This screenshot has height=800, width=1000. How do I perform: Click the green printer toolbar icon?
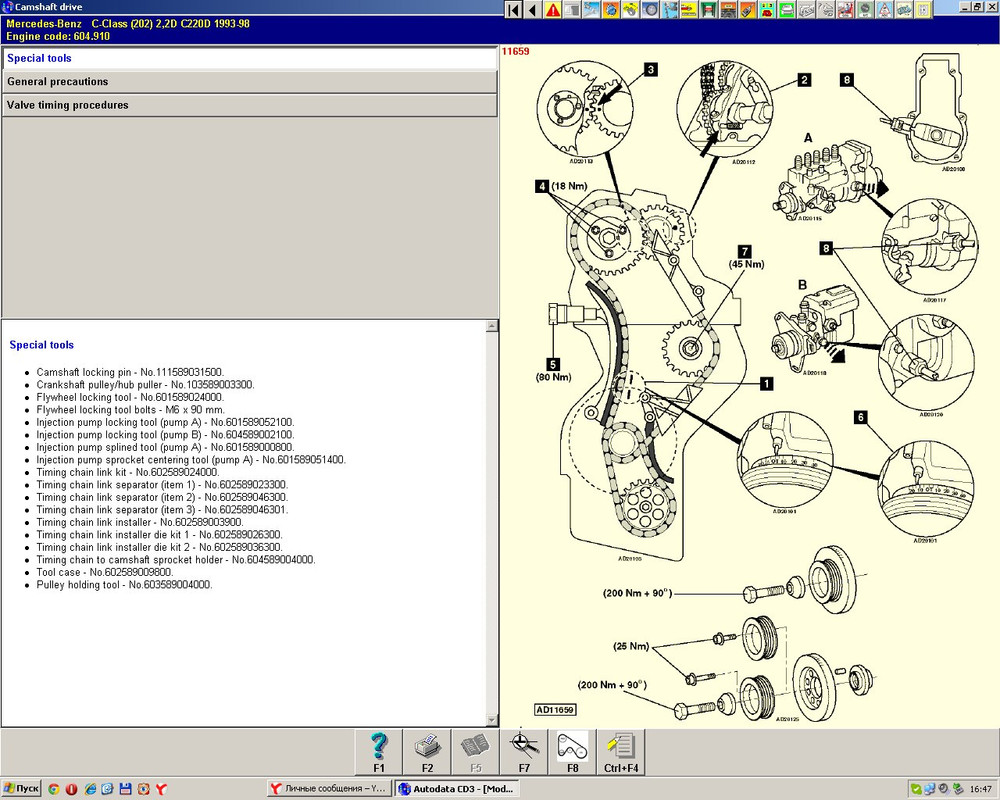point(786,10)
